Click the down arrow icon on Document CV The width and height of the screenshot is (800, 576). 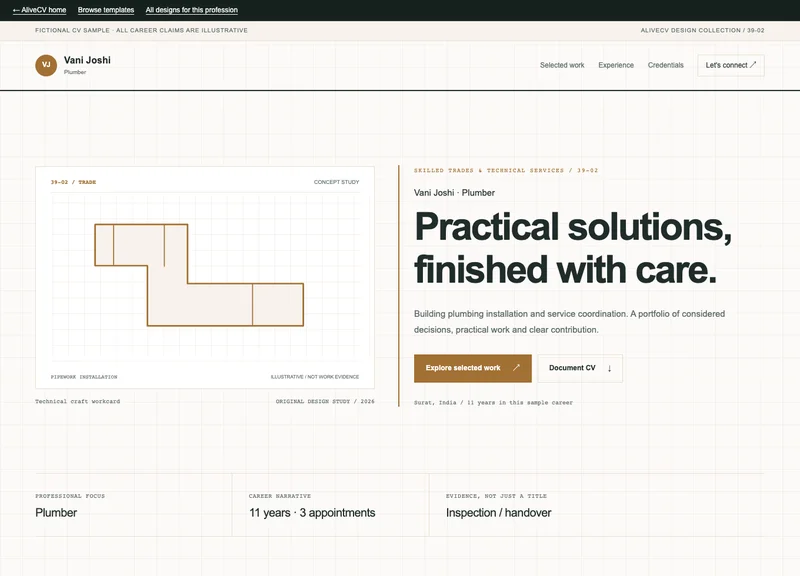pos(609,368)
